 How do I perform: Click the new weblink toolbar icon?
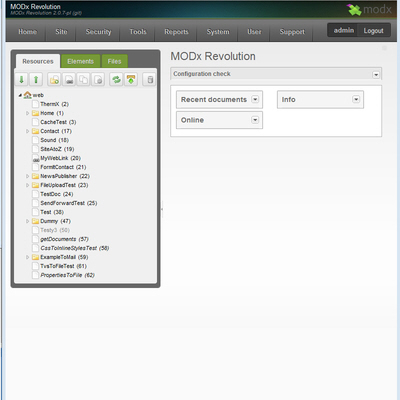click(x=69, y=80)
